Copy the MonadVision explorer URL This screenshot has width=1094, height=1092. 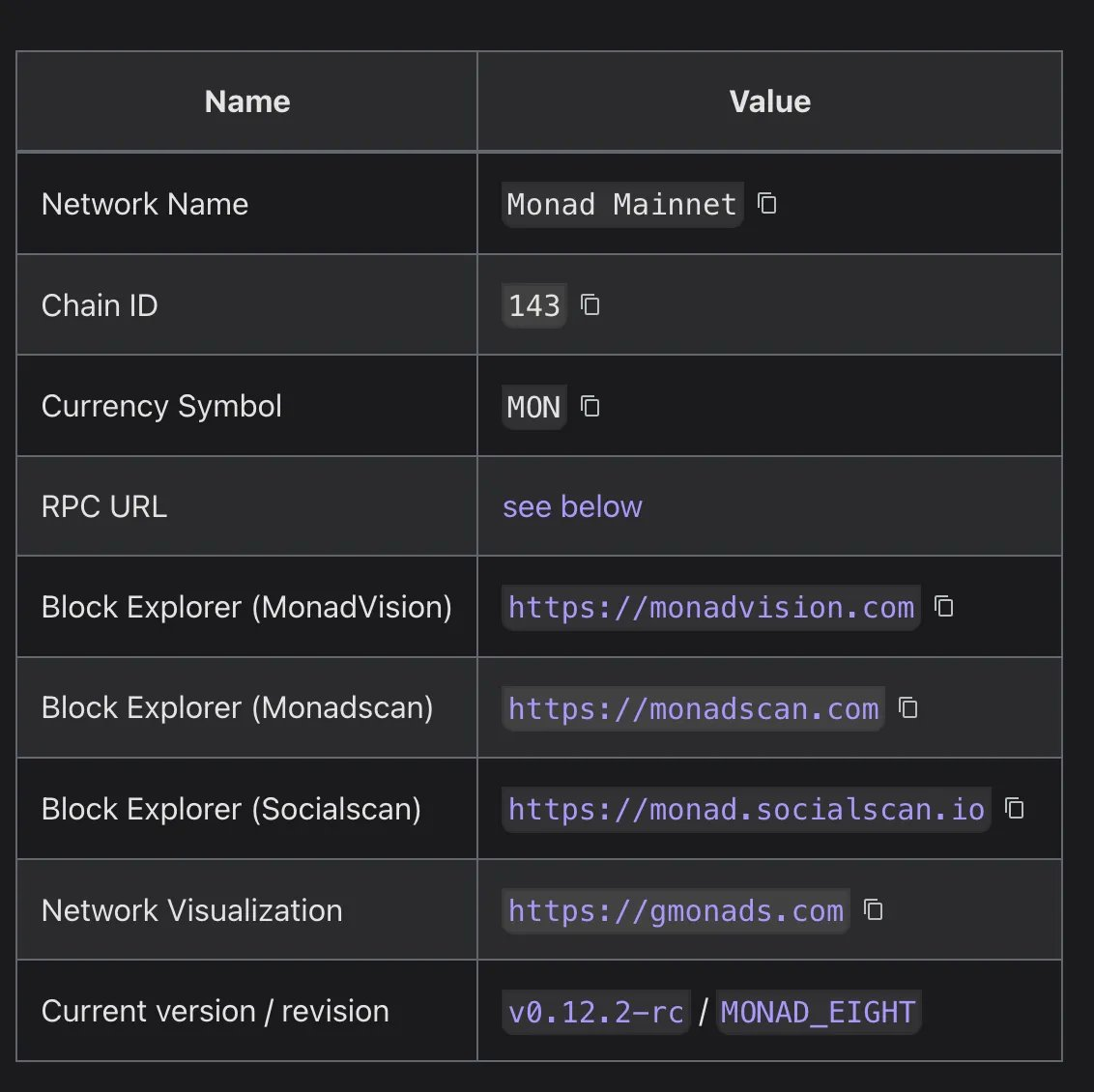944,607
